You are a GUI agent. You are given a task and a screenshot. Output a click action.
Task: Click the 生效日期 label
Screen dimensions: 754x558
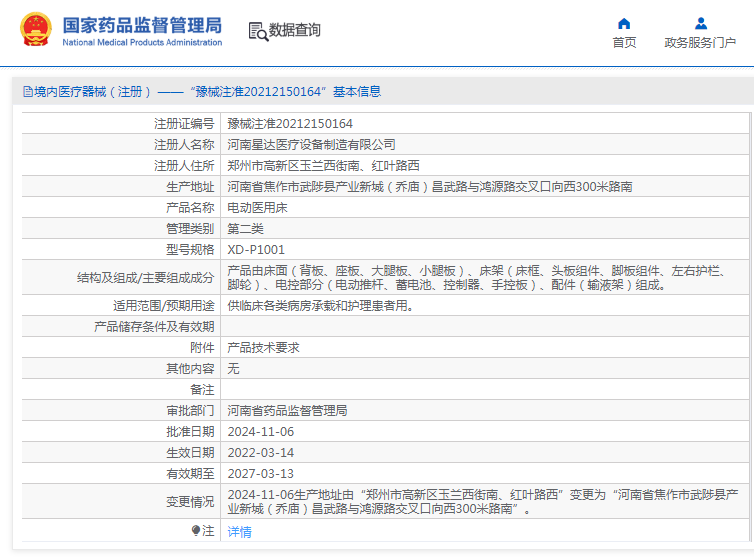pos(190,453)
